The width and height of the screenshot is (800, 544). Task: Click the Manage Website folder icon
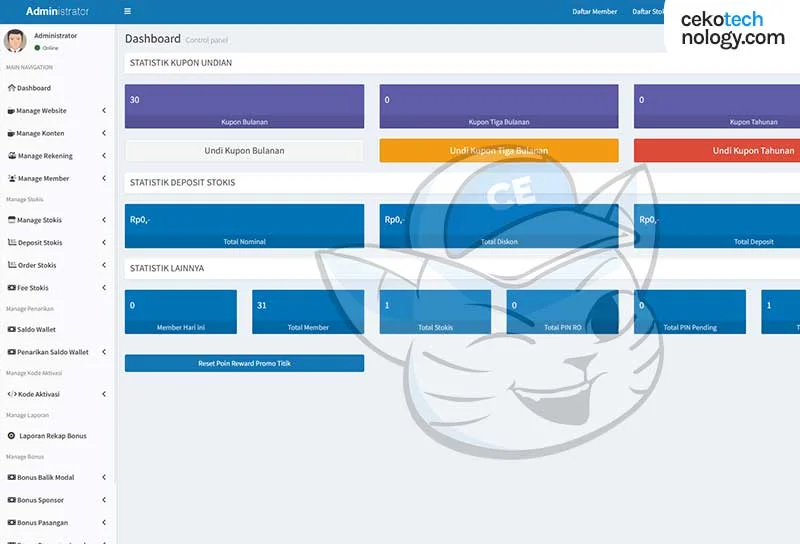[11, 111]
